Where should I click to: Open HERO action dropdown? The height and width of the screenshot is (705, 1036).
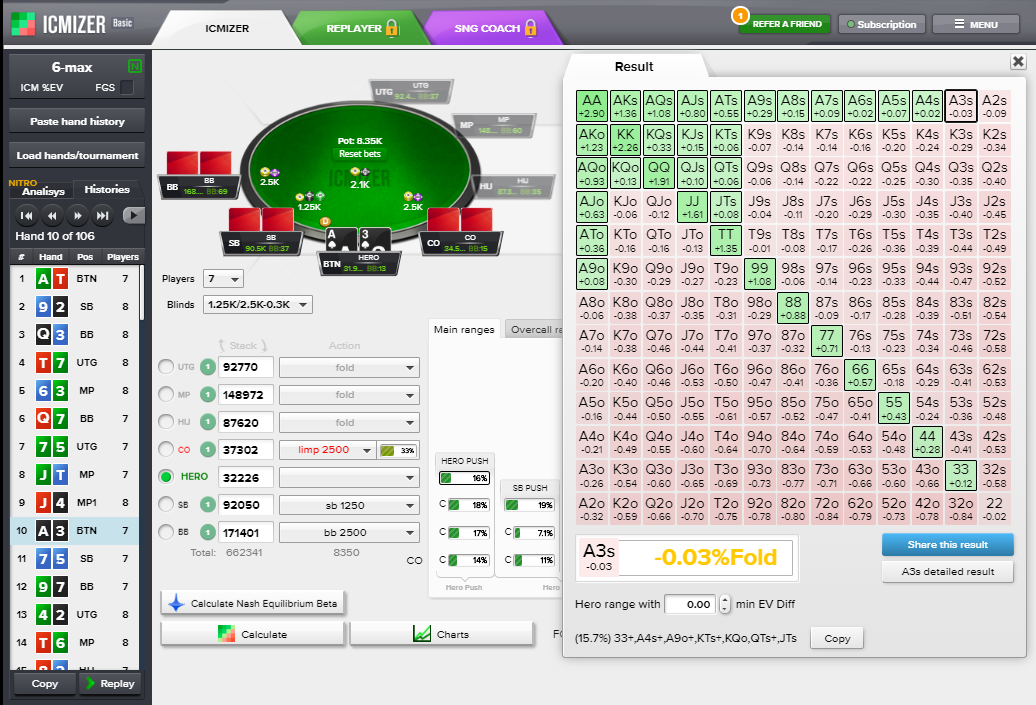[x=350, y=477]
